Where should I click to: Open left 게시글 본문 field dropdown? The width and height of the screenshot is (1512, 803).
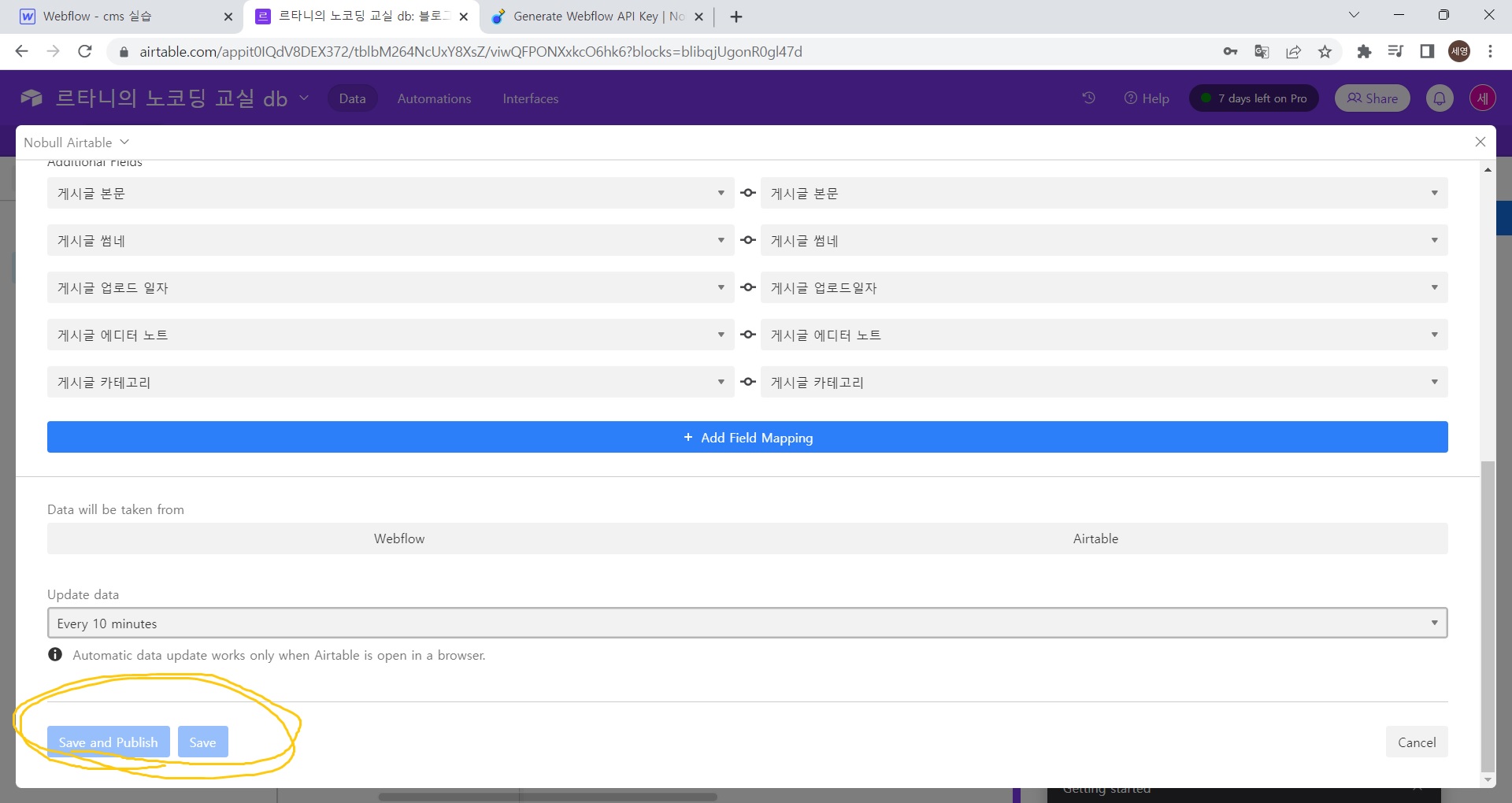391,193
